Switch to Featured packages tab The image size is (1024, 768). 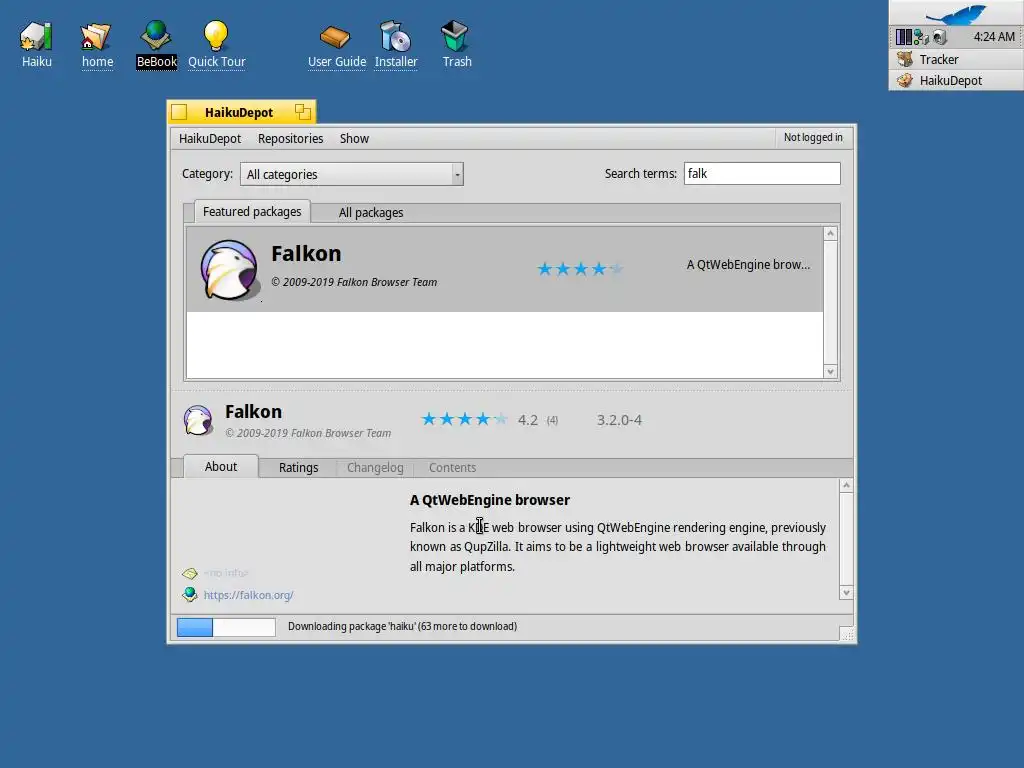[252, 212]
